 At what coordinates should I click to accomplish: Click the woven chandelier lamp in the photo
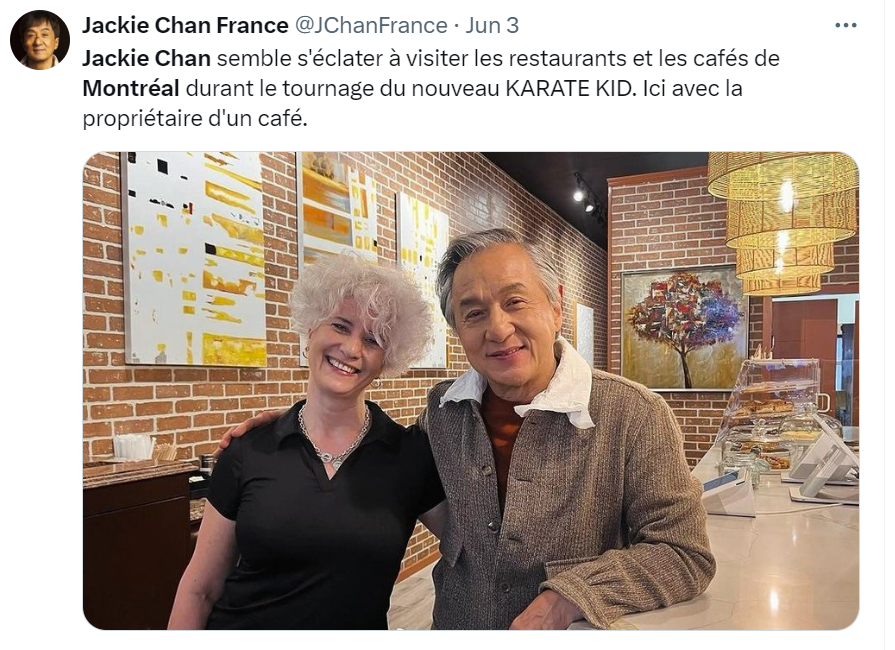tap(783, 223)
